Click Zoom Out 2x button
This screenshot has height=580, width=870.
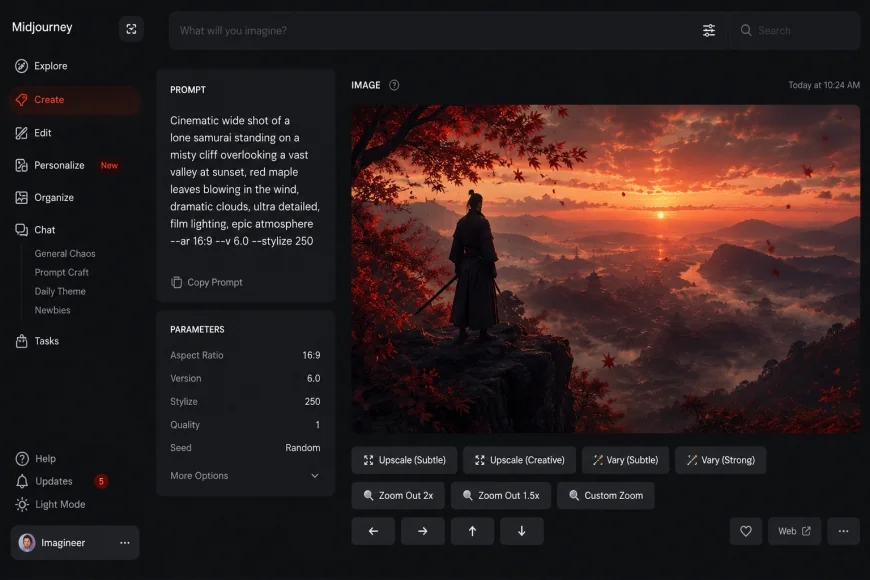[398, 496]
